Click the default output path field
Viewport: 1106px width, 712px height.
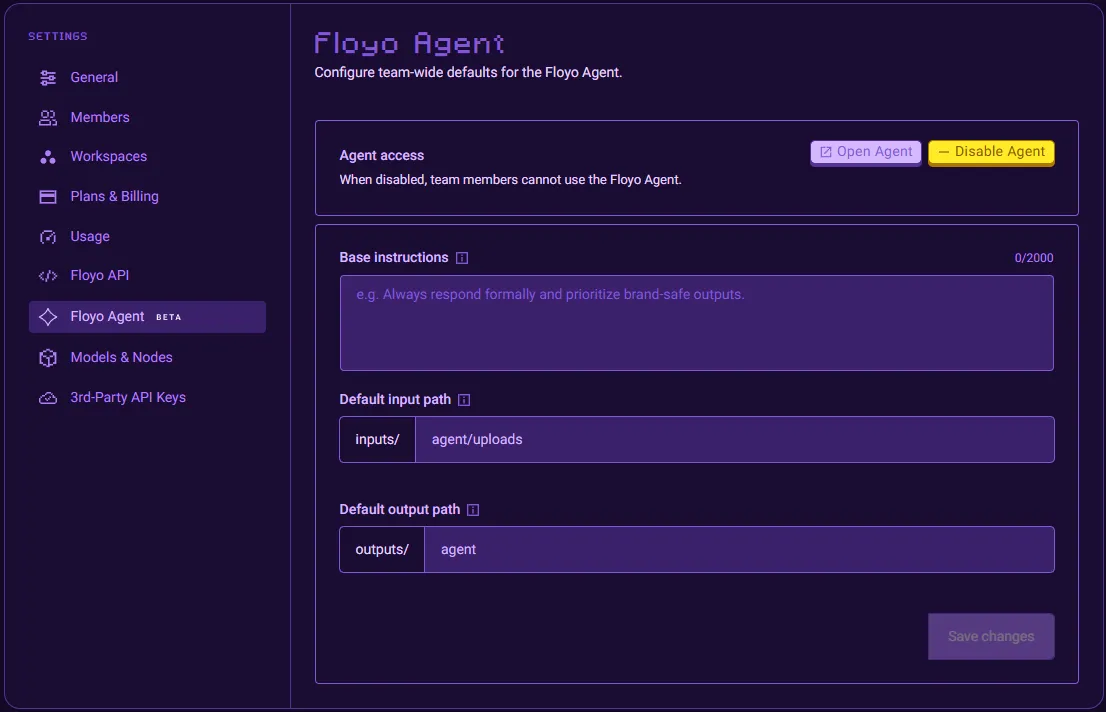pos(739,550)
